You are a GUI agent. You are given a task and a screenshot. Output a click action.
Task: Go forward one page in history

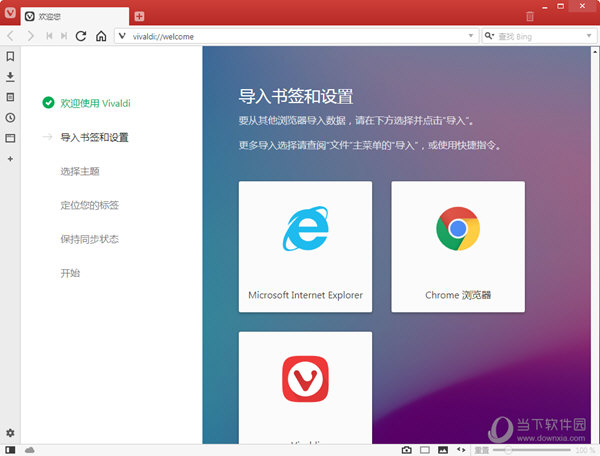tap(31, 36)
